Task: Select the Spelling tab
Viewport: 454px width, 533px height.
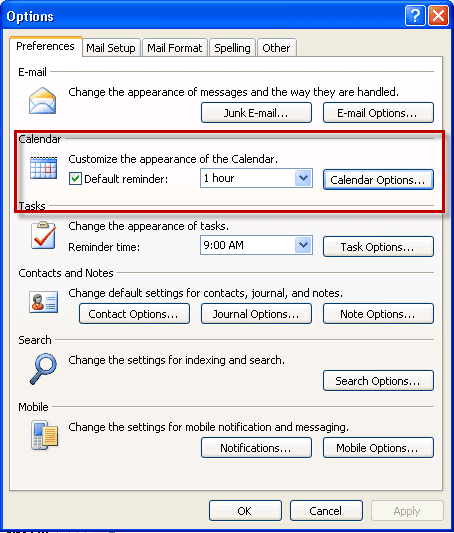Action: tap(232, 48)
